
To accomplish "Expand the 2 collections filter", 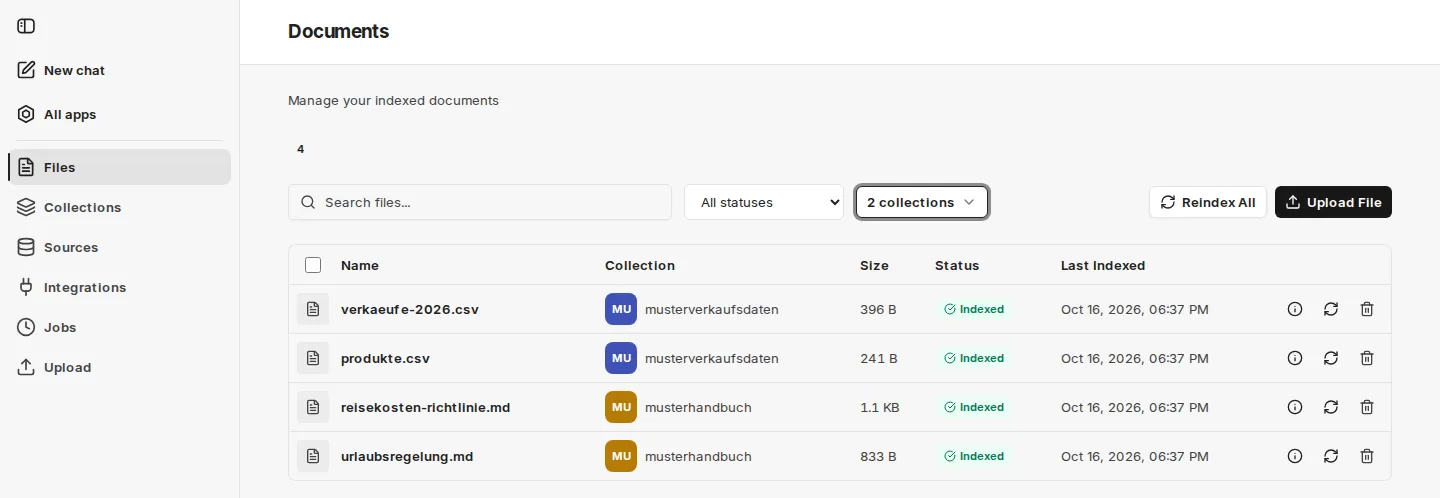I will 922,202.
